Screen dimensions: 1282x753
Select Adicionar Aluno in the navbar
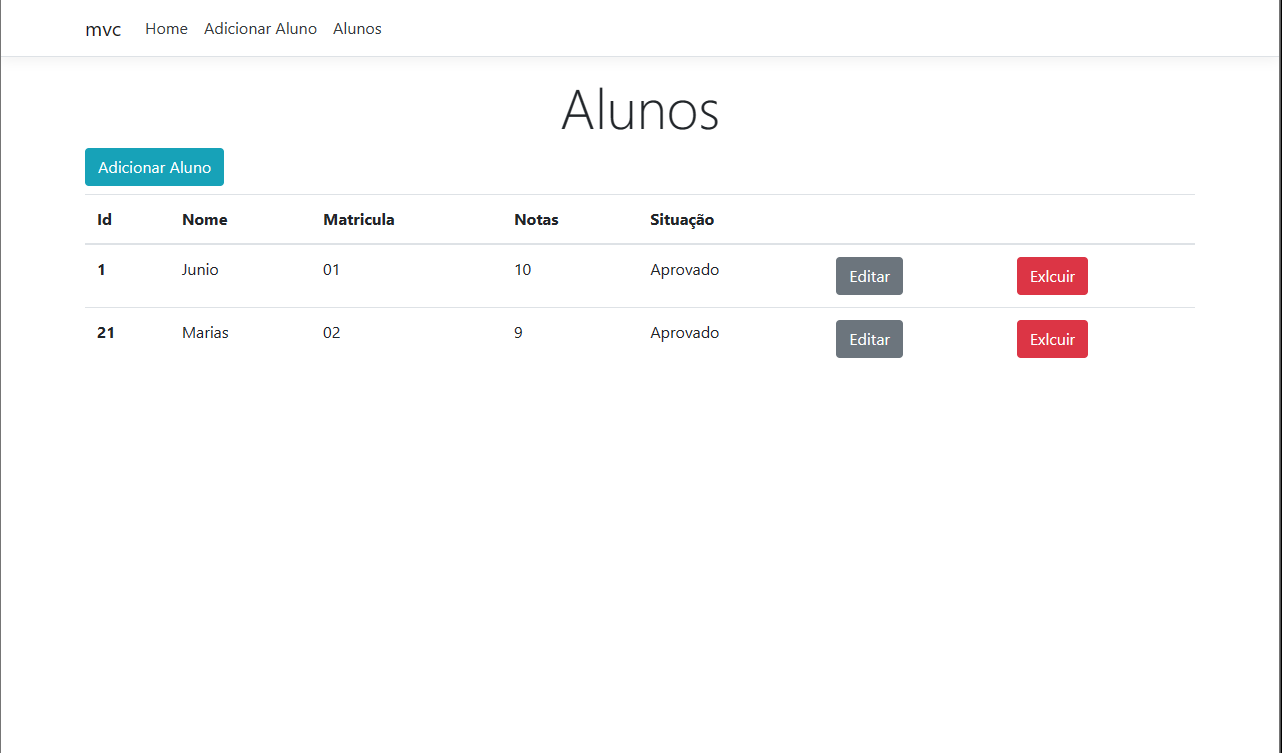point(260,29)
